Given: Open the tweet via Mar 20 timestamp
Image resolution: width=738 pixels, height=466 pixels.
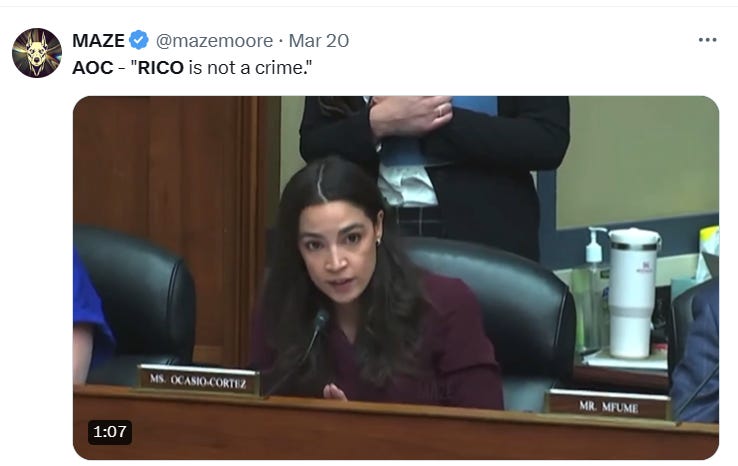Looking at the screenshot, I should point(319,40).
